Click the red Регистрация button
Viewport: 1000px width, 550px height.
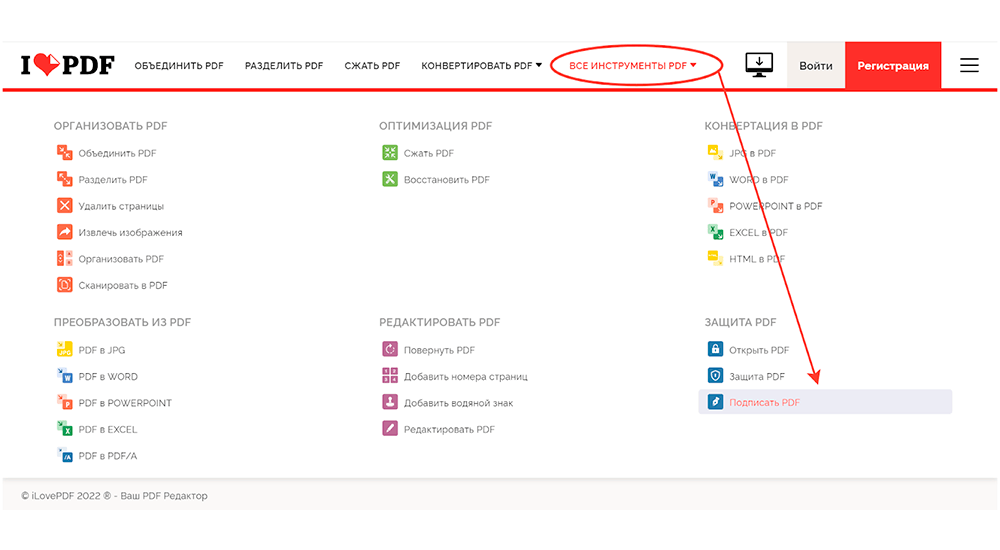(893, 65)
